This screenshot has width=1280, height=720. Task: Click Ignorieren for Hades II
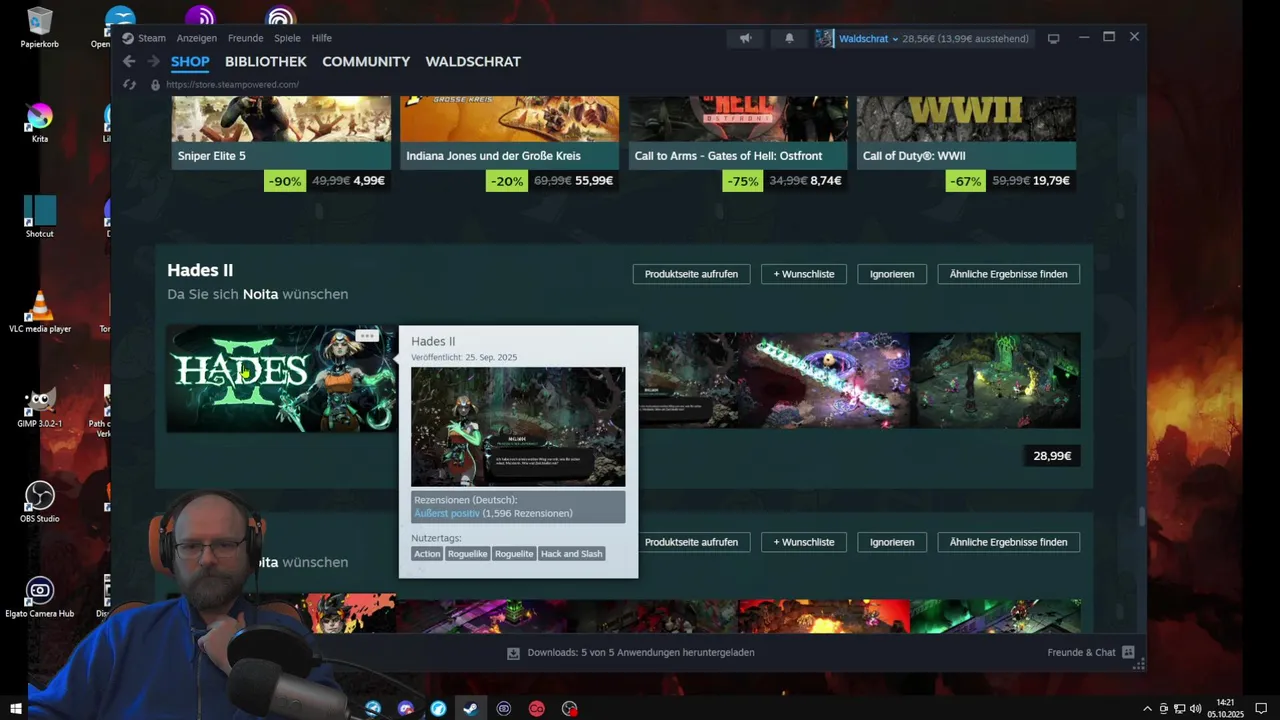click(892, 274)
